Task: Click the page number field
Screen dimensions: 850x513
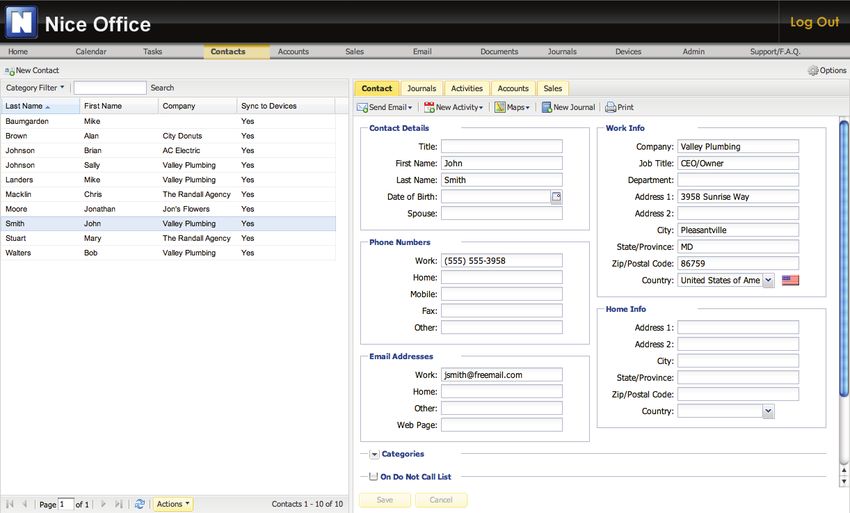Action: click(66, 504)
